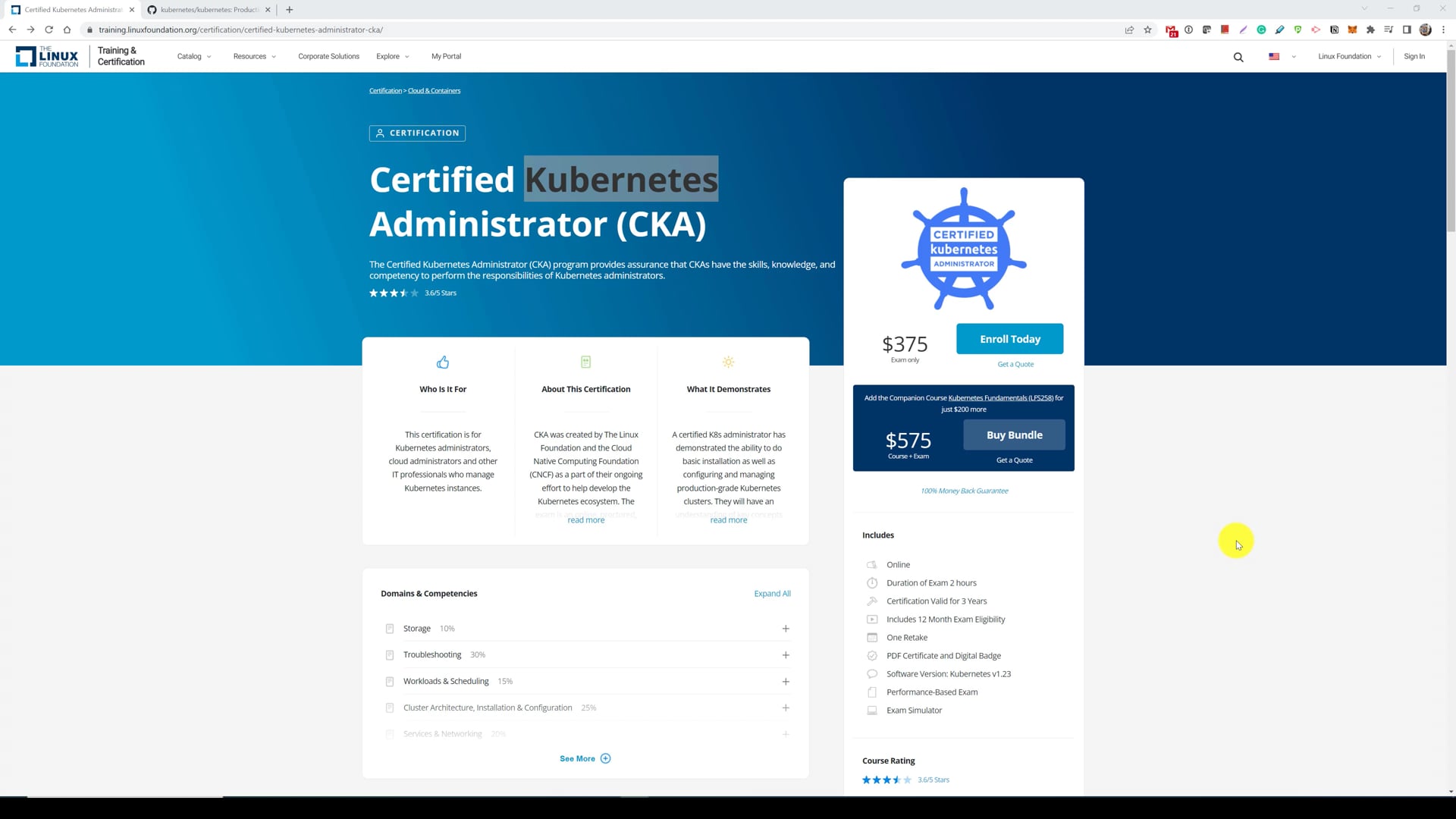Expand Workloads & Scheduling section

coord(786,682)
